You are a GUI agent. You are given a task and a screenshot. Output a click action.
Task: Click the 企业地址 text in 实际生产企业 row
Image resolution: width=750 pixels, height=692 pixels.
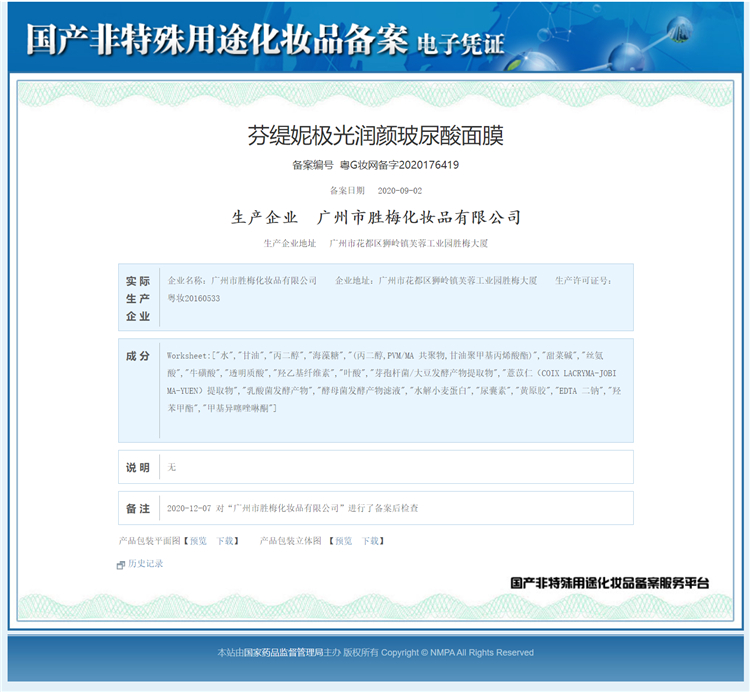(x=436, y=281)
